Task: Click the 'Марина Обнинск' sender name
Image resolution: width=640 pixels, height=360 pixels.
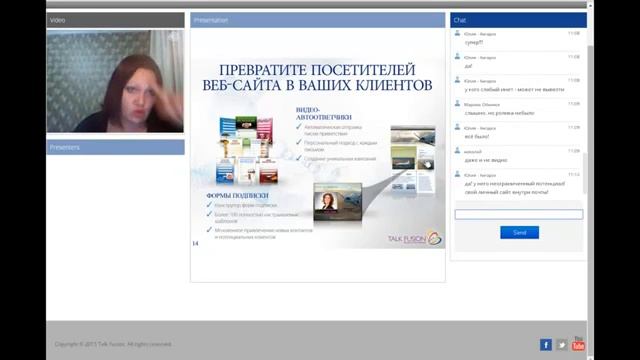Action: pyautogui.click(x=482, y=104)
